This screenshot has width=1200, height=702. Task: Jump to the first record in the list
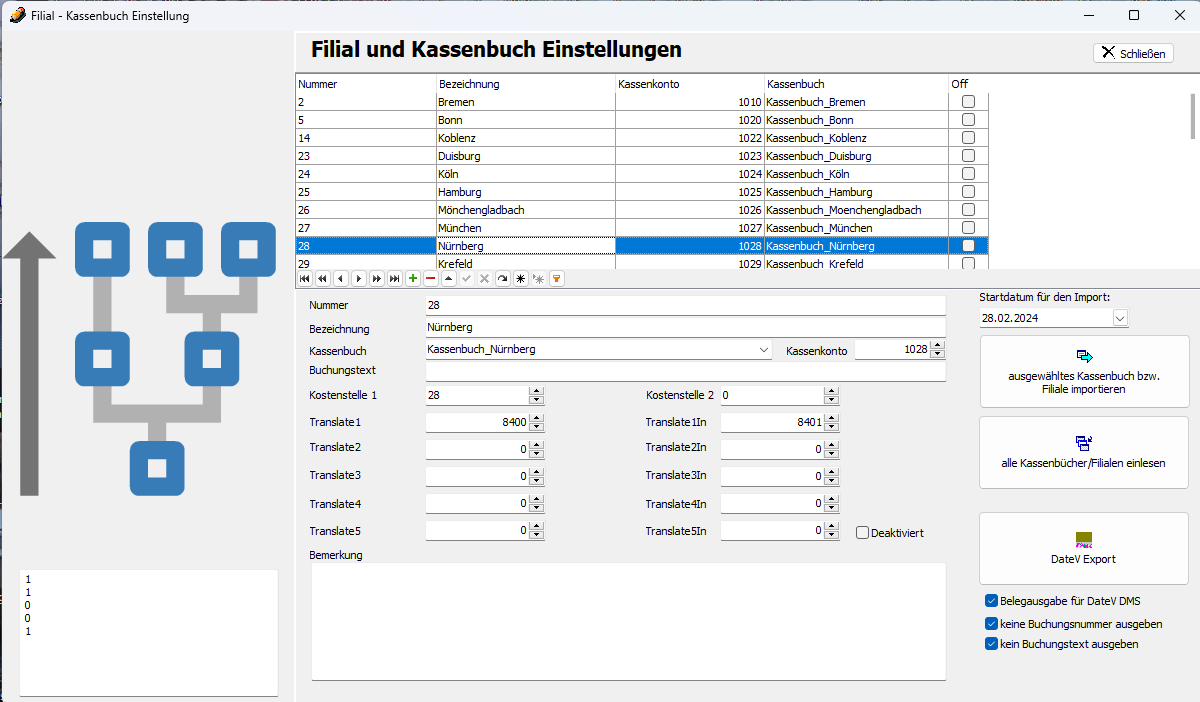[x=305, y=278]
